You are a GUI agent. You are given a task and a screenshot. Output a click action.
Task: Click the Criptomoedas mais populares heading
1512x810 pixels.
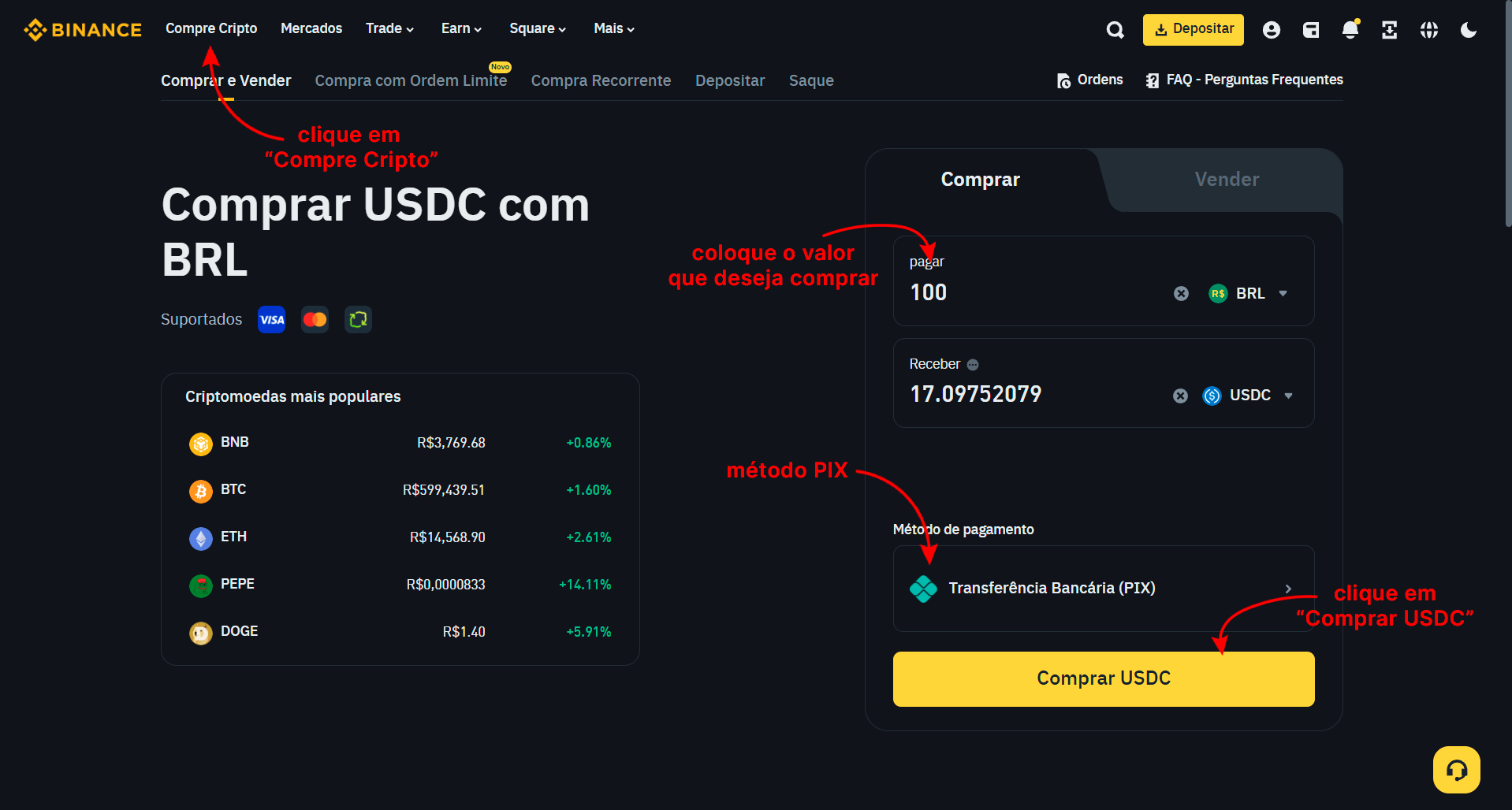[293, 396]
